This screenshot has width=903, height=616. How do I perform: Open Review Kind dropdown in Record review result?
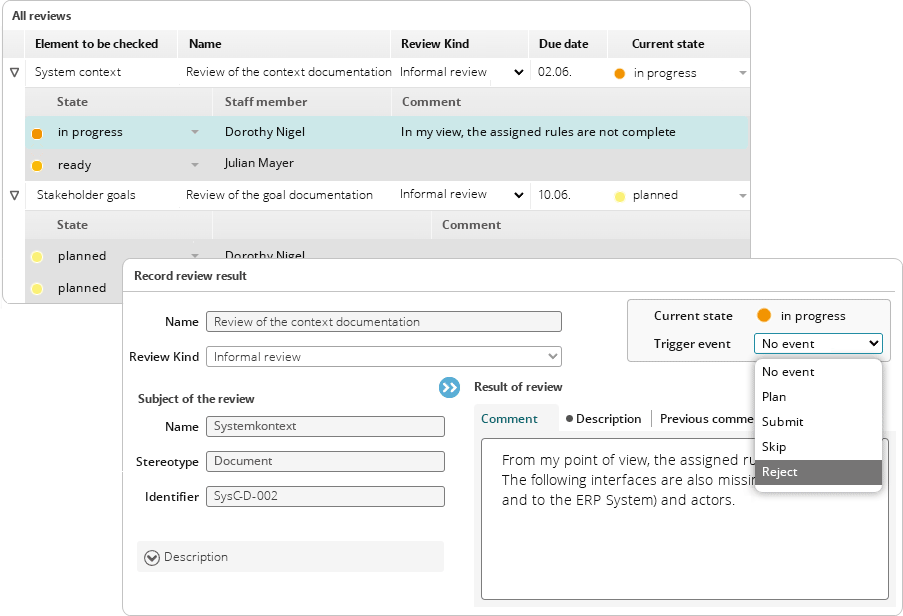[384, 356]
